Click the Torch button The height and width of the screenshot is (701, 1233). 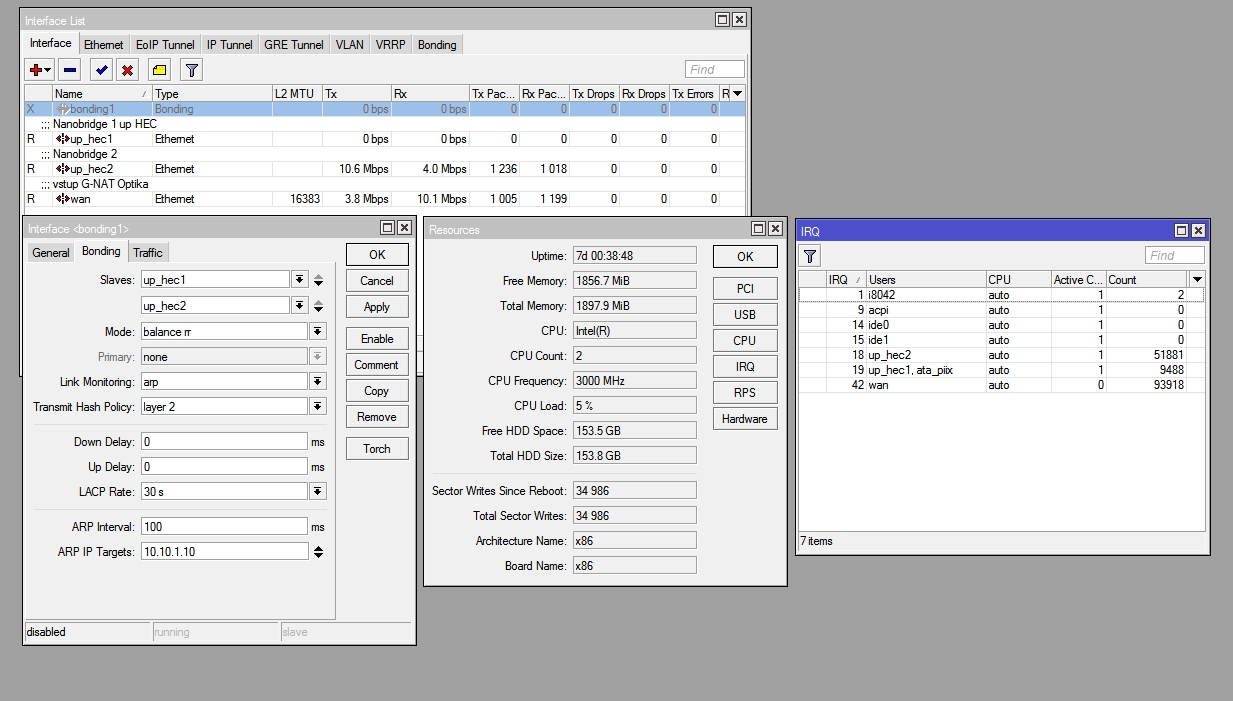(377, 449)
